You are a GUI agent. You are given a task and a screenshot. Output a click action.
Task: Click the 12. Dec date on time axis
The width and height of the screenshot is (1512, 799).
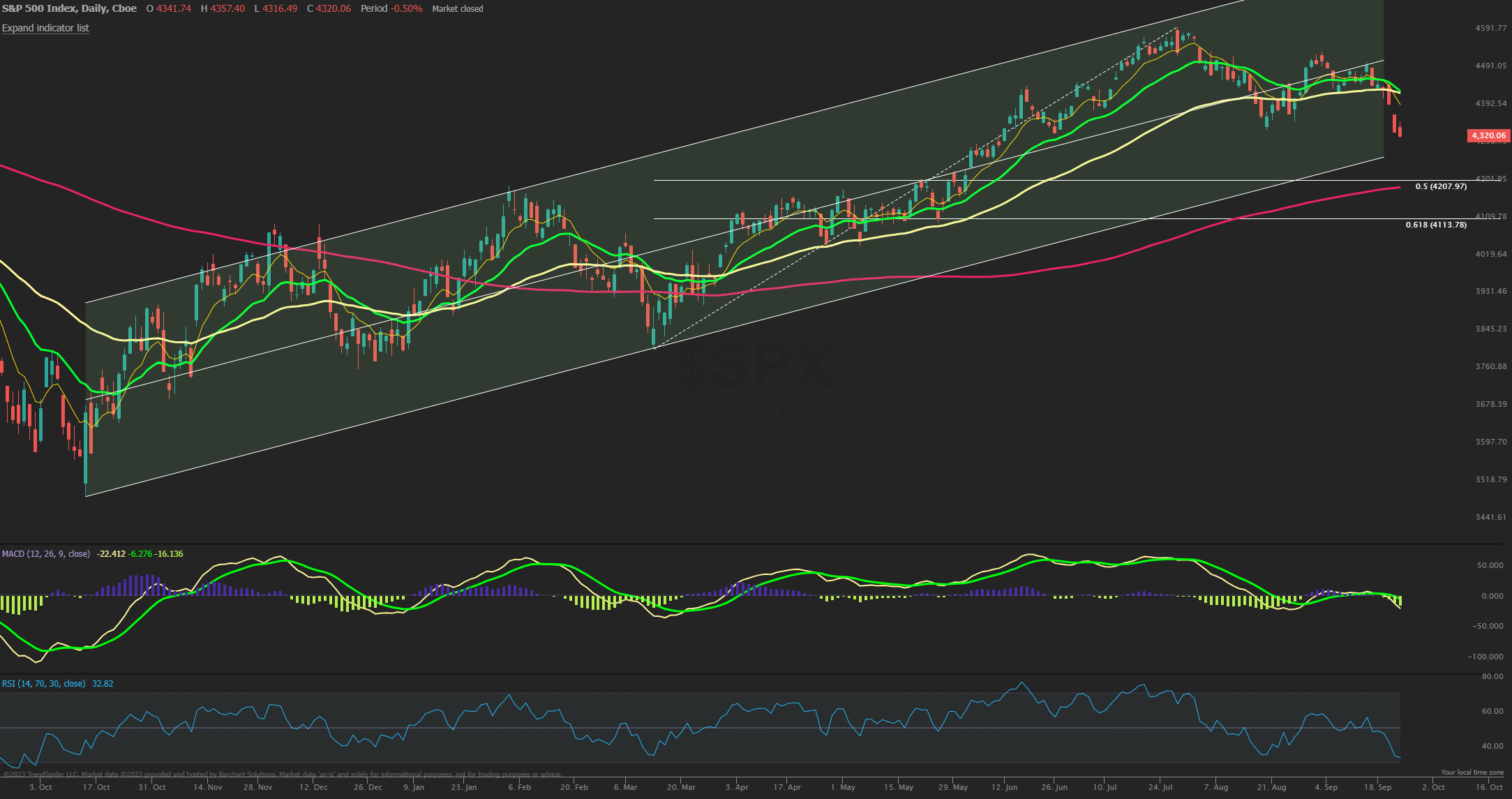click(x=313, y=787)
